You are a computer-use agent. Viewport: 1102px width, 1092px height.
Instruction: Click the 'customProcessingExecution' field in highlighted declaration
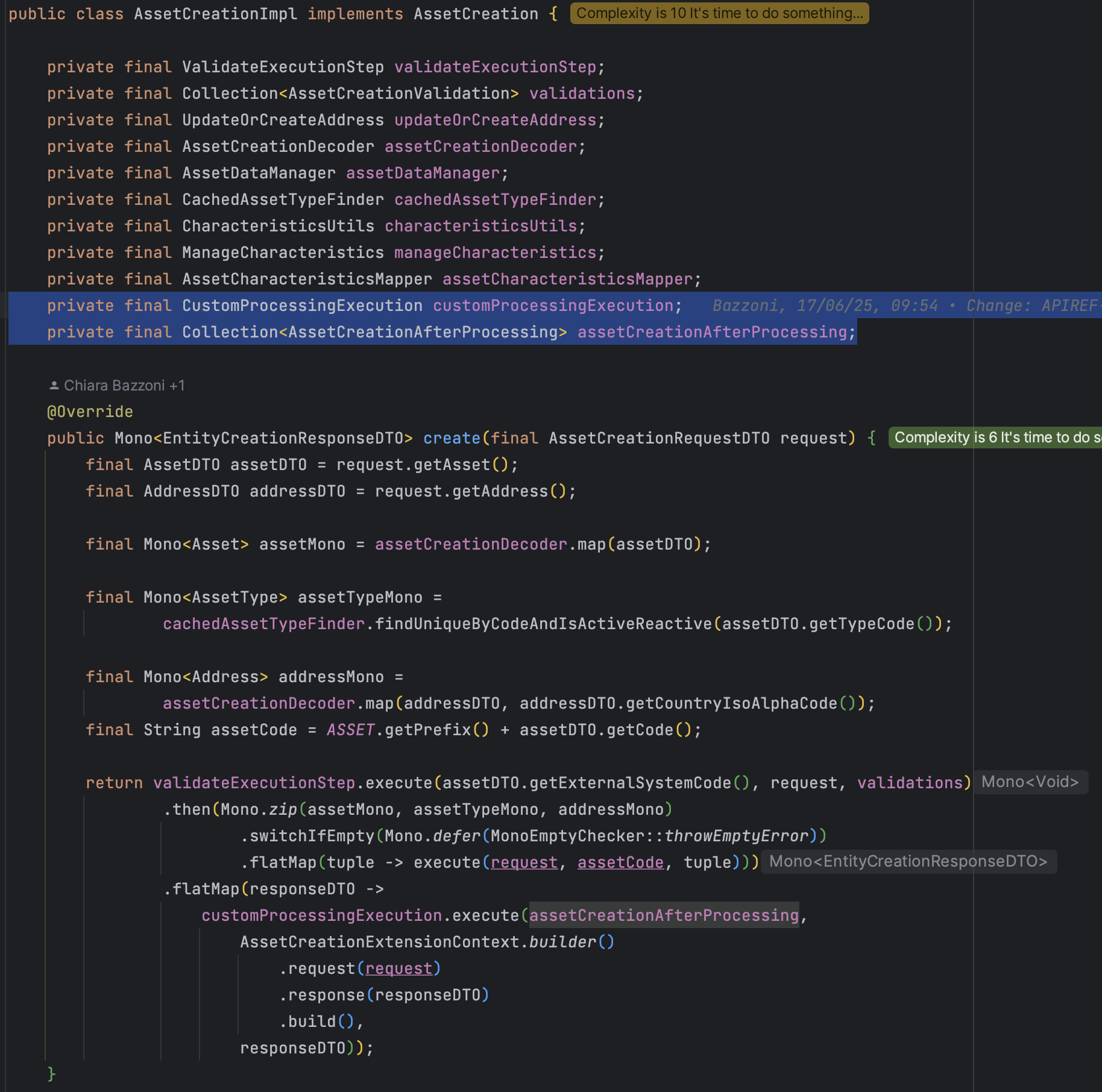click(x=553, y=306)
